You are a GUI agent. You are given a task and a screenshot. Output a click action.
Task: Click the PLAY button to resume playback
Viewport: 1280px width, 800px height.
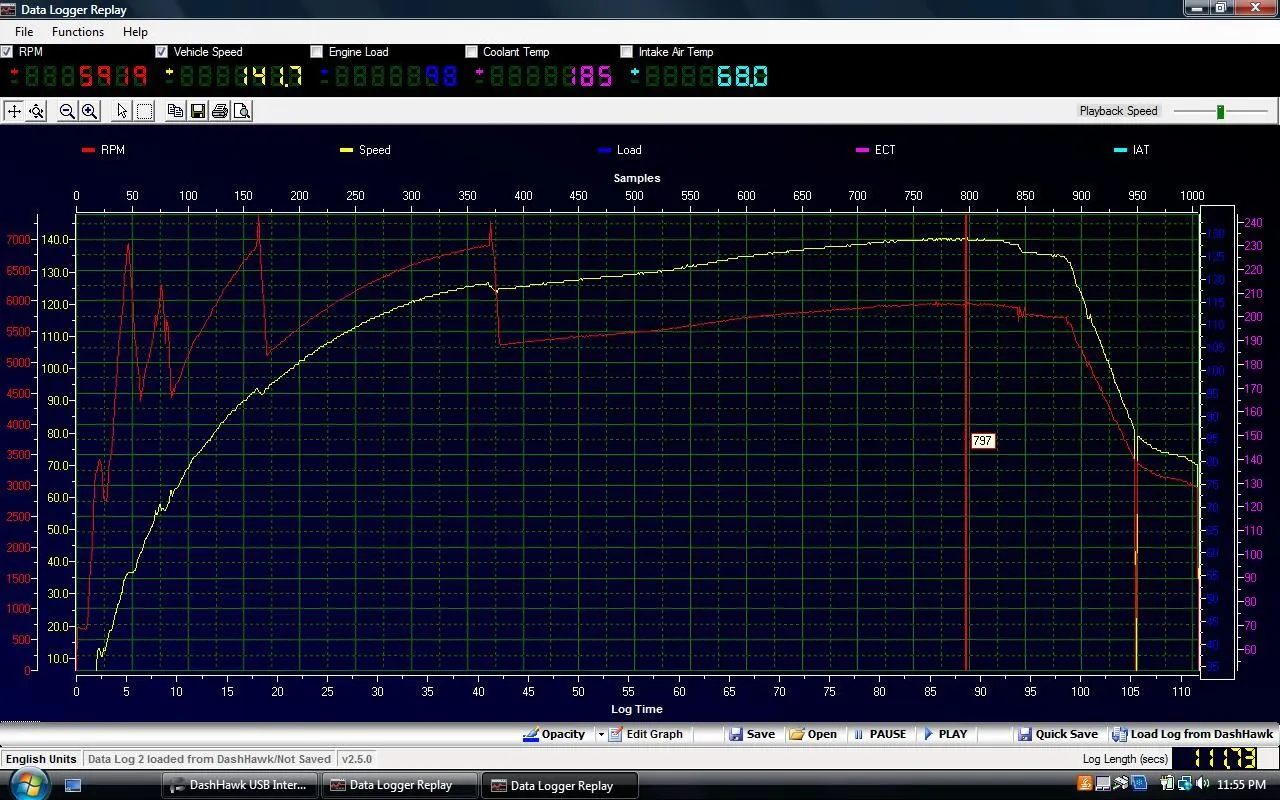945,733
